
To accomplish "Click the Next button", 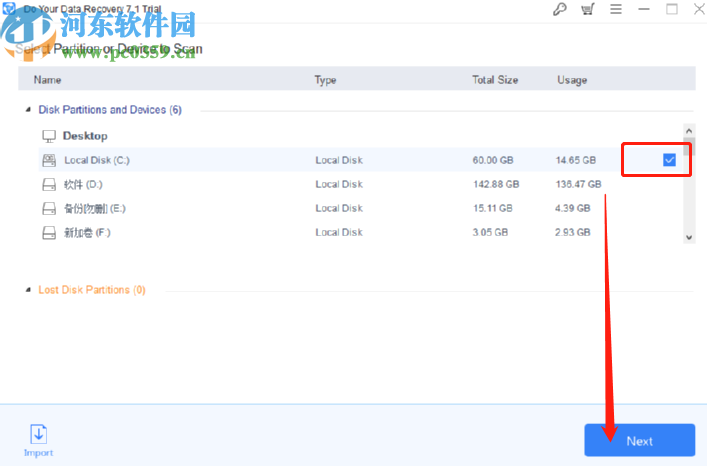I will 639,440.
